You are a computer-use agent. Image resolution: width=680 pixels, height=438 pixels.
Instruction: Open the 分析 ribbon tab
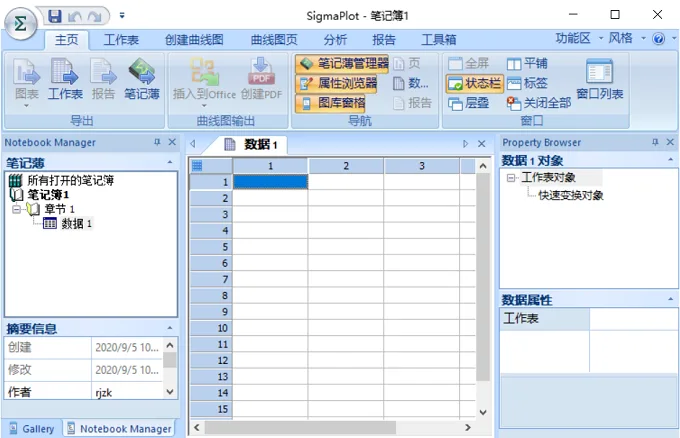click(x=335, y=40)
